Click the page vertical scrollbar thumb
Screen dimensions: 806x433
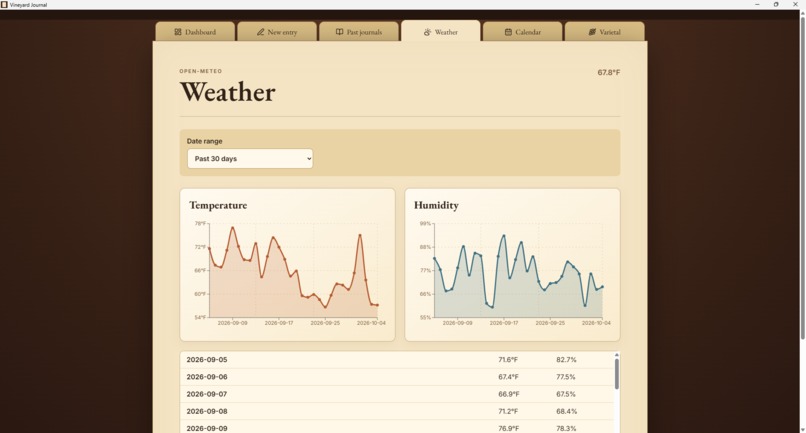802,176
